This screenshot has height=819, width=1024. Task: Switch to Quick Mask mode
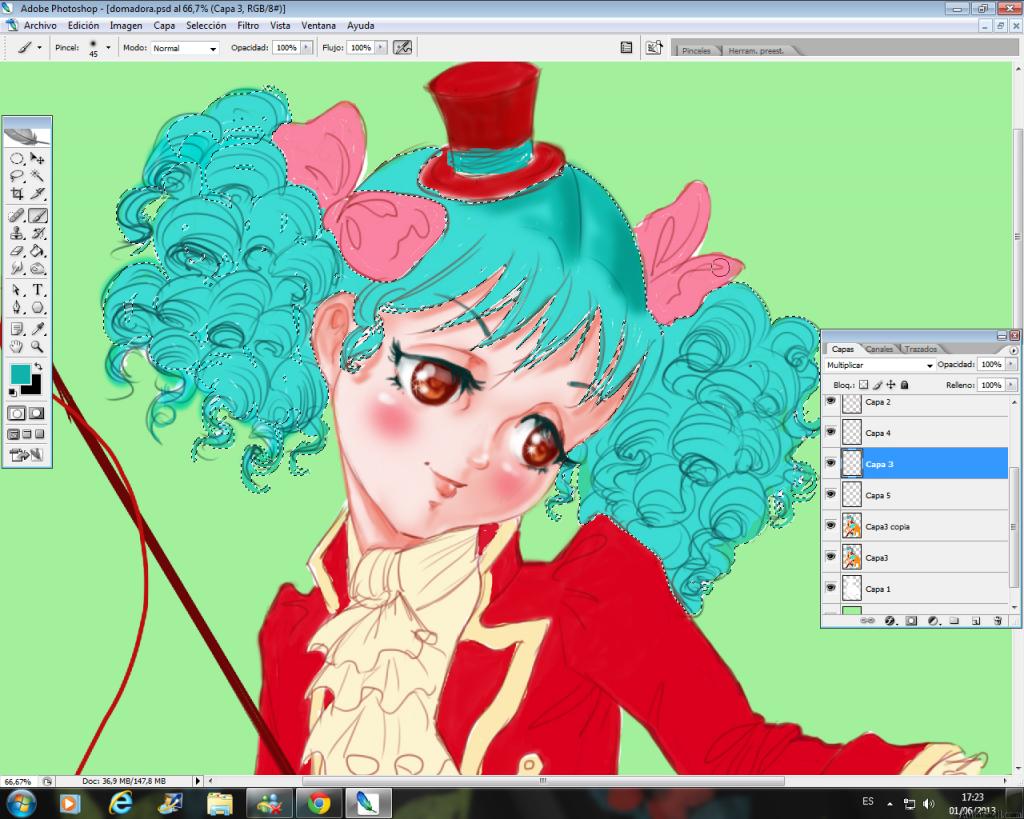coord(37,413)
